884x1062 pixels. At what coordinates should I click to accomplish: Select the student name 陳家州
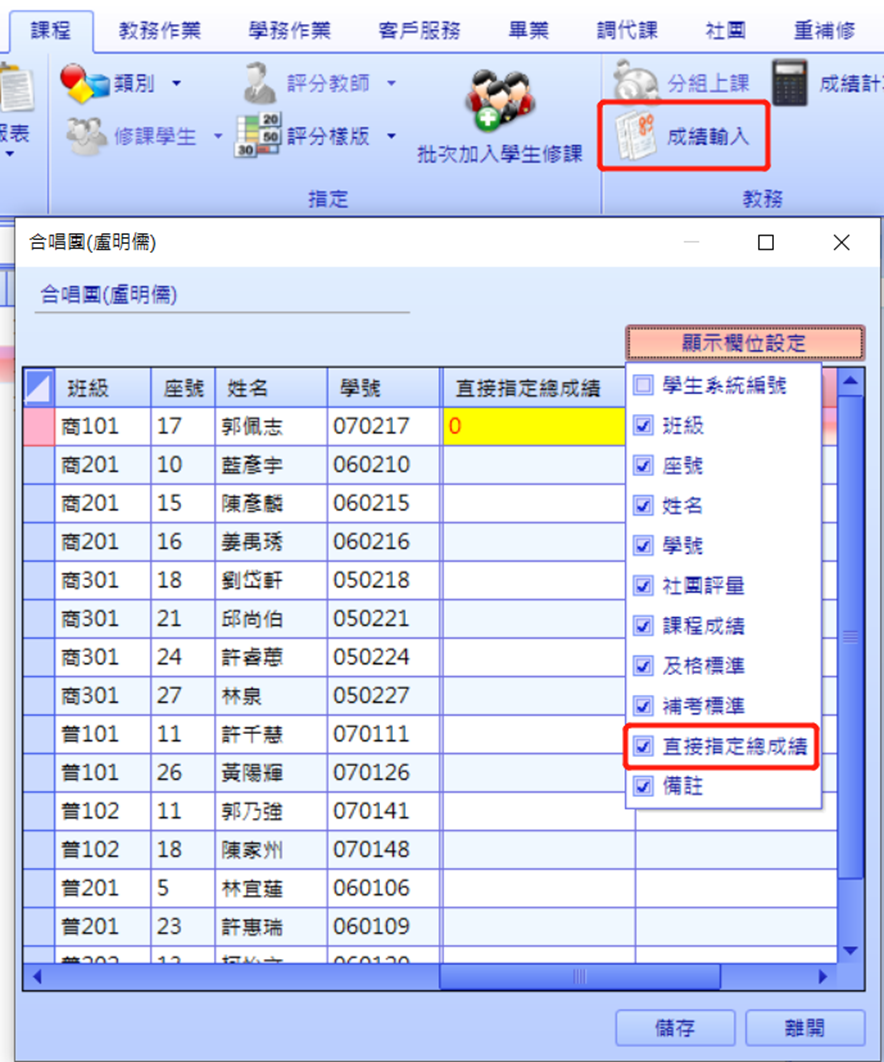(x=252, y=850)
